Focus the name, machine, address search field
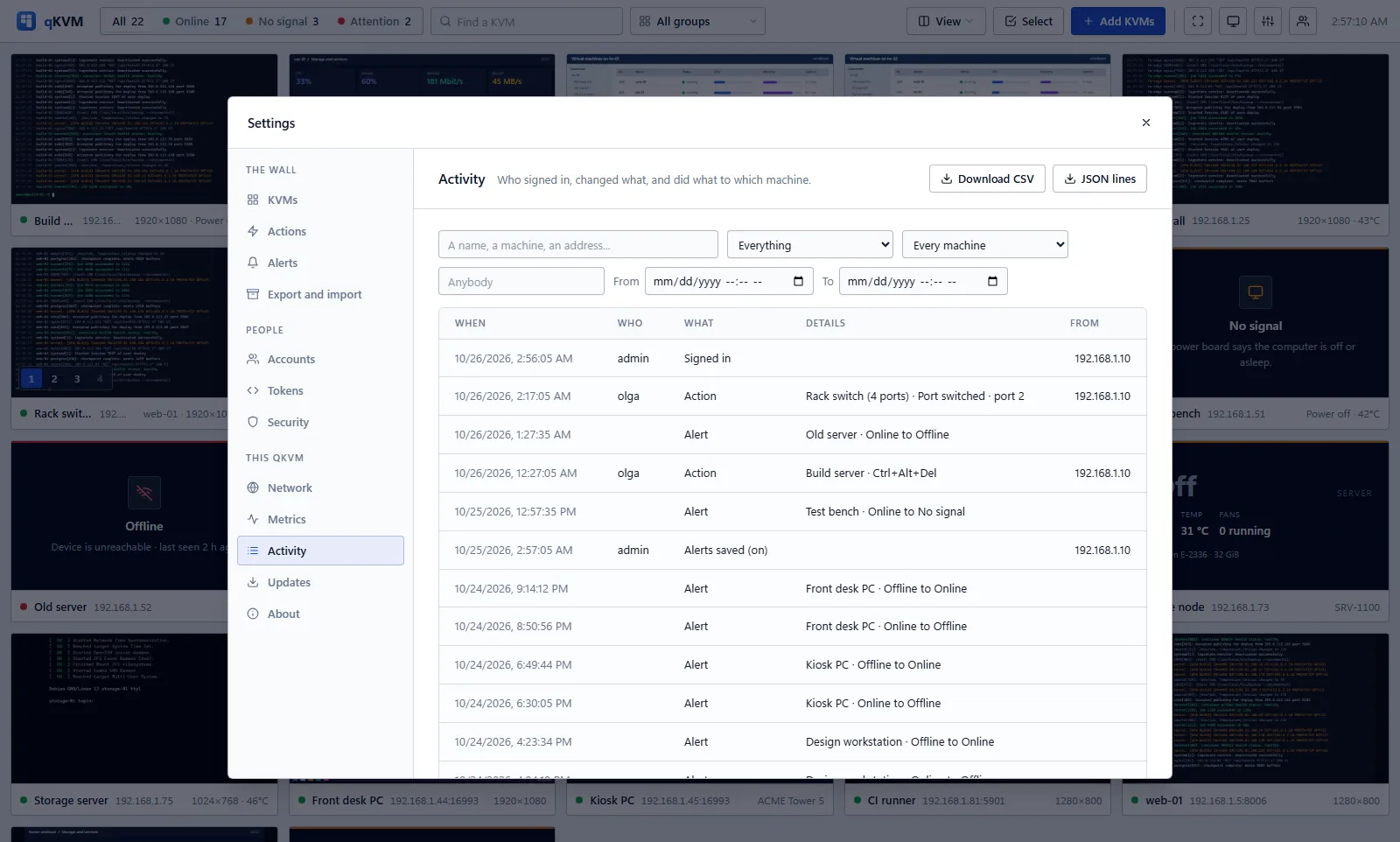1400x842 pixels. (x=578, y=244)
